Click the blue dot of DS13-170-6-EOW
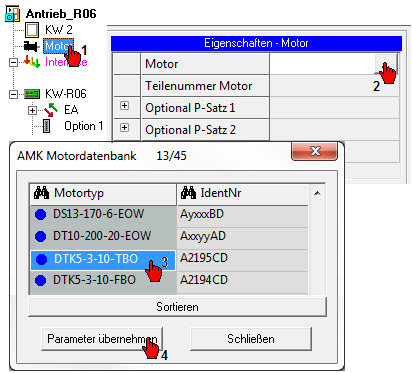This screenshot has width=412, height=373. coord(41,214)
